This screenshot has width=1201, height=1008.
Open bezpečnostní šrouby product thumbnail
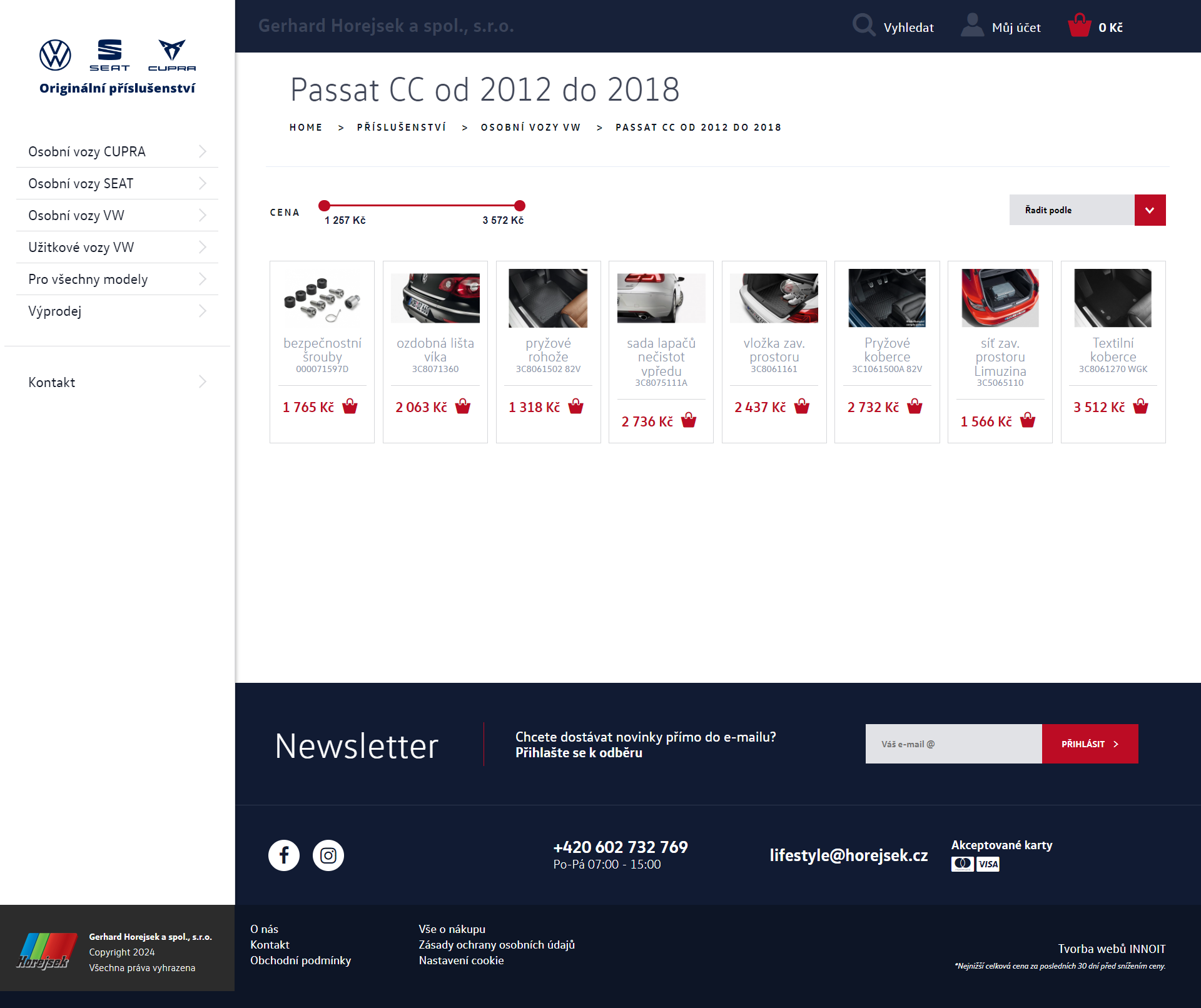pos(322,298)
